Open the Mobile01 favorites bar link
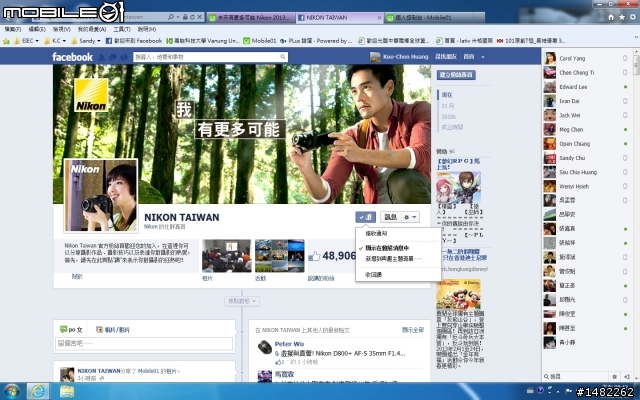The image size is (640, 400). [260, 41]
